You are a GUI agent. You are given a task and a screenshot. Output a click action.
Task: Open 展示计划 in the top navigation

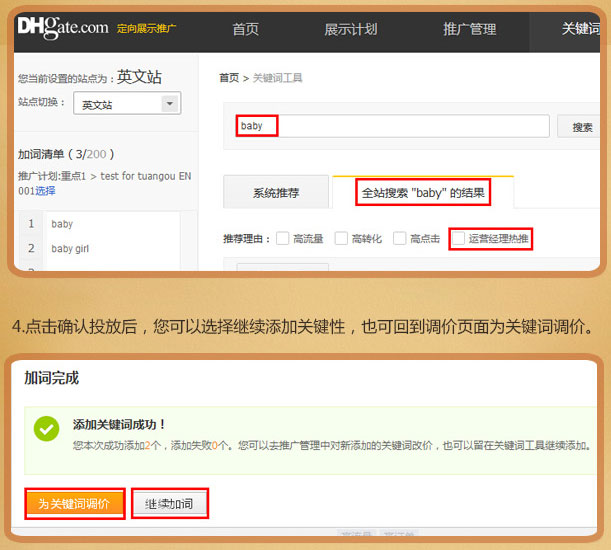coord(350,29)
